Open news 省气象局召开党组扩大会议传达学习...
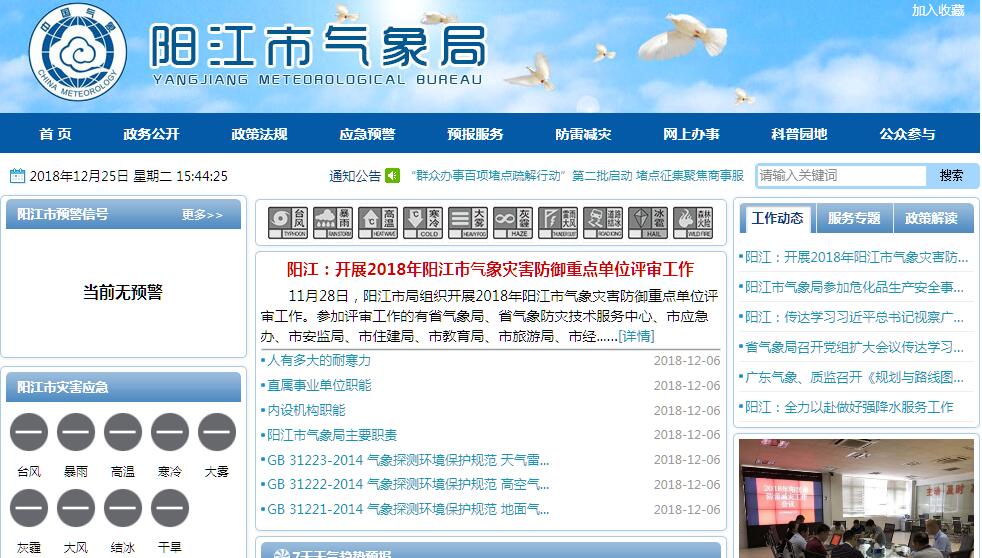The image size is (982, 558). [x=854, y=347]
